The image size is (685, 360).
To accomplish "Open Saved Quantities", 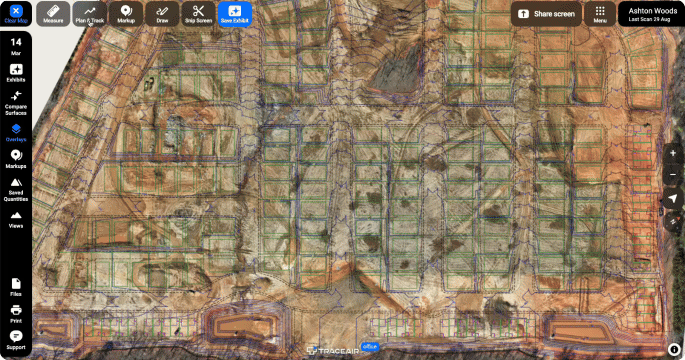I will (16, 190).
